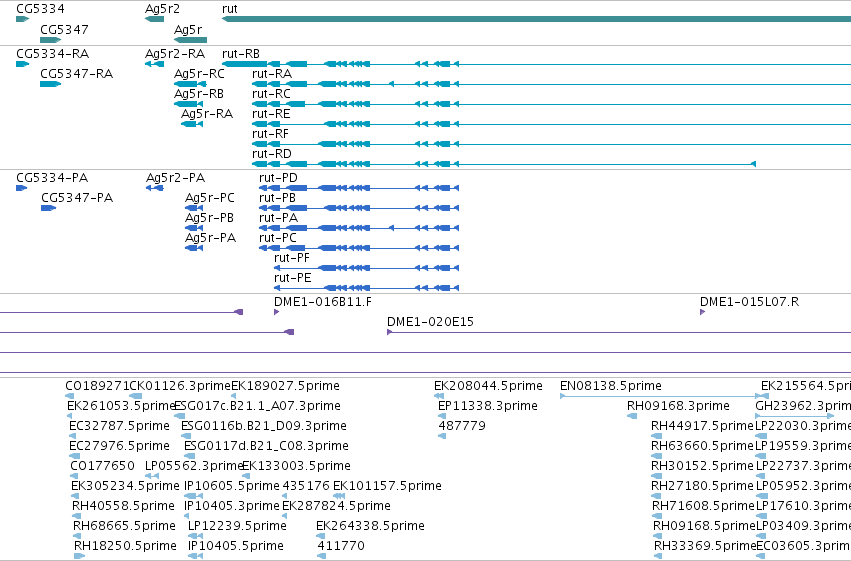851x561 pixels.
Task: Select the CG5347 gene label
Action: [x=64, y=29]
